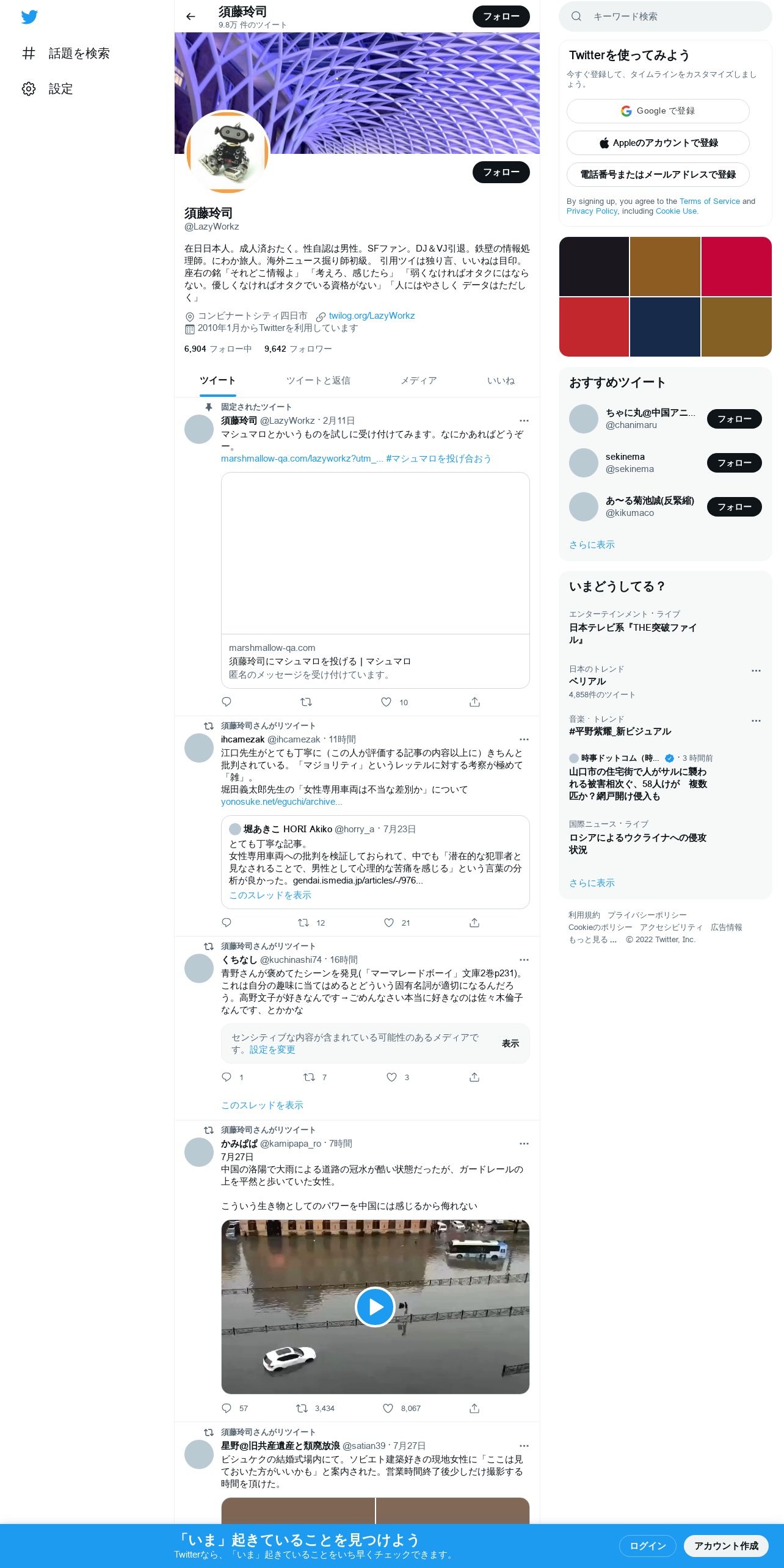Open ロシアによるウクライナへの侵攻状況 trend
The width and height of the screenshot is (784, 1568).
637,844
